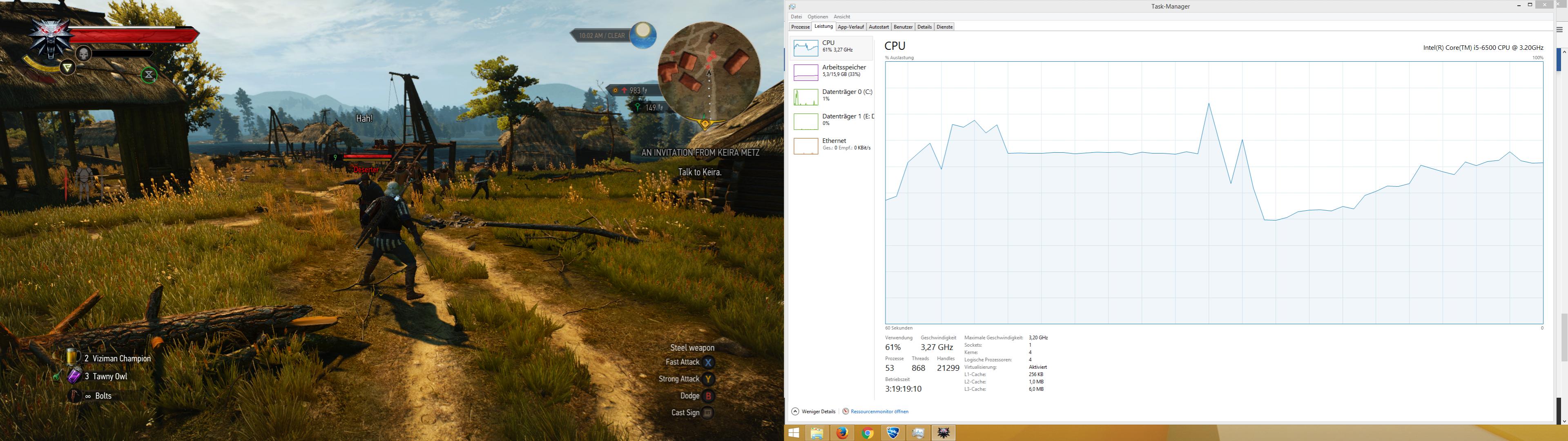The height and width of the screenshot is (441, 1568).
Task: Collapse view with Weniger Details chevron
Action: [795, 412]
